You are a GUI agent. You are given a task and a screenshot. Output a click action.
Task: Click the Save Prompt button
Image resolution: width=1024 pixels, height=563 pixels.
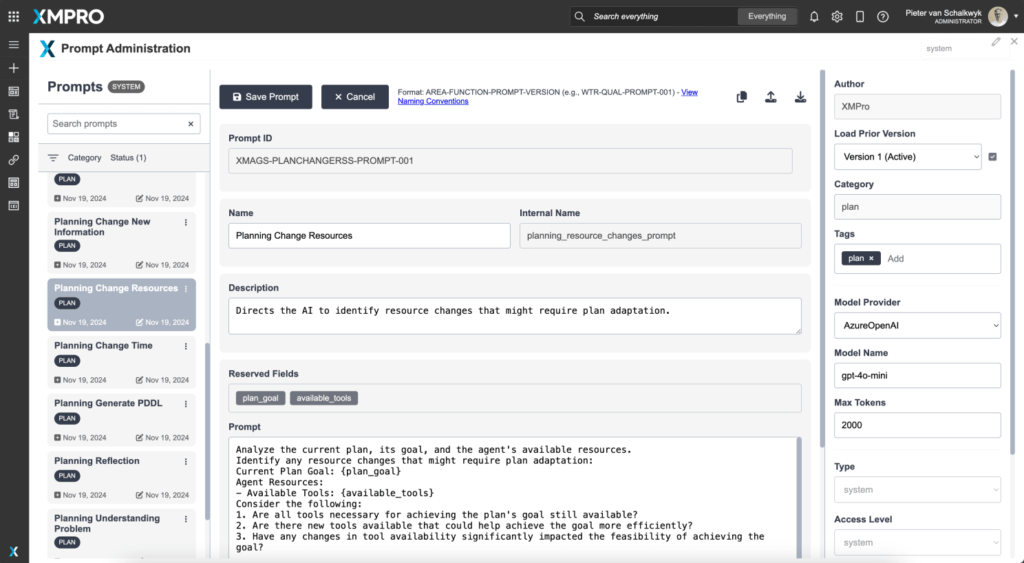point(265,97)
